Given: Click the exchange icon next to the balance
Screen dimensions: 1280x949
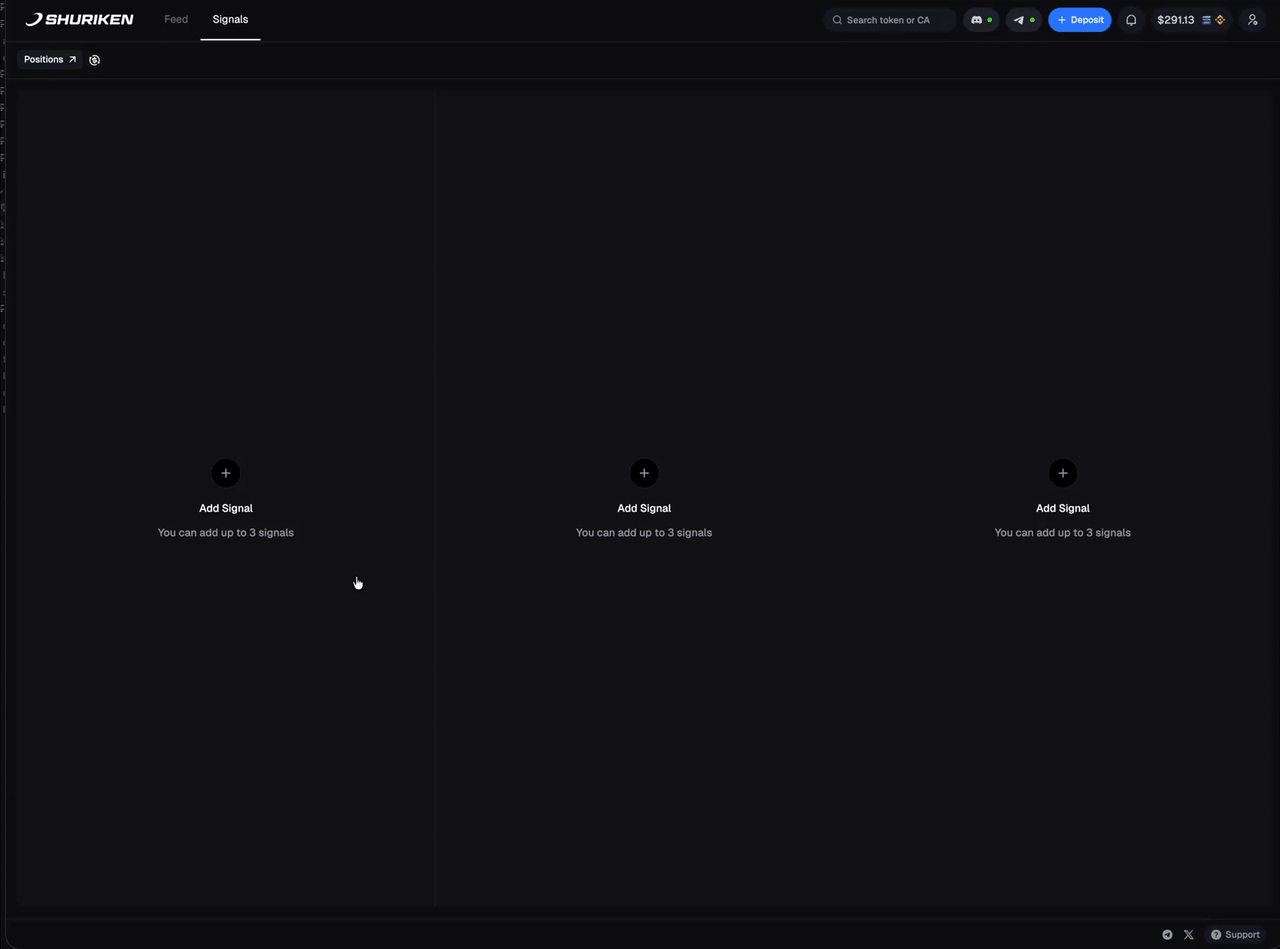Looking at the screenshot, I should 1220,20.
